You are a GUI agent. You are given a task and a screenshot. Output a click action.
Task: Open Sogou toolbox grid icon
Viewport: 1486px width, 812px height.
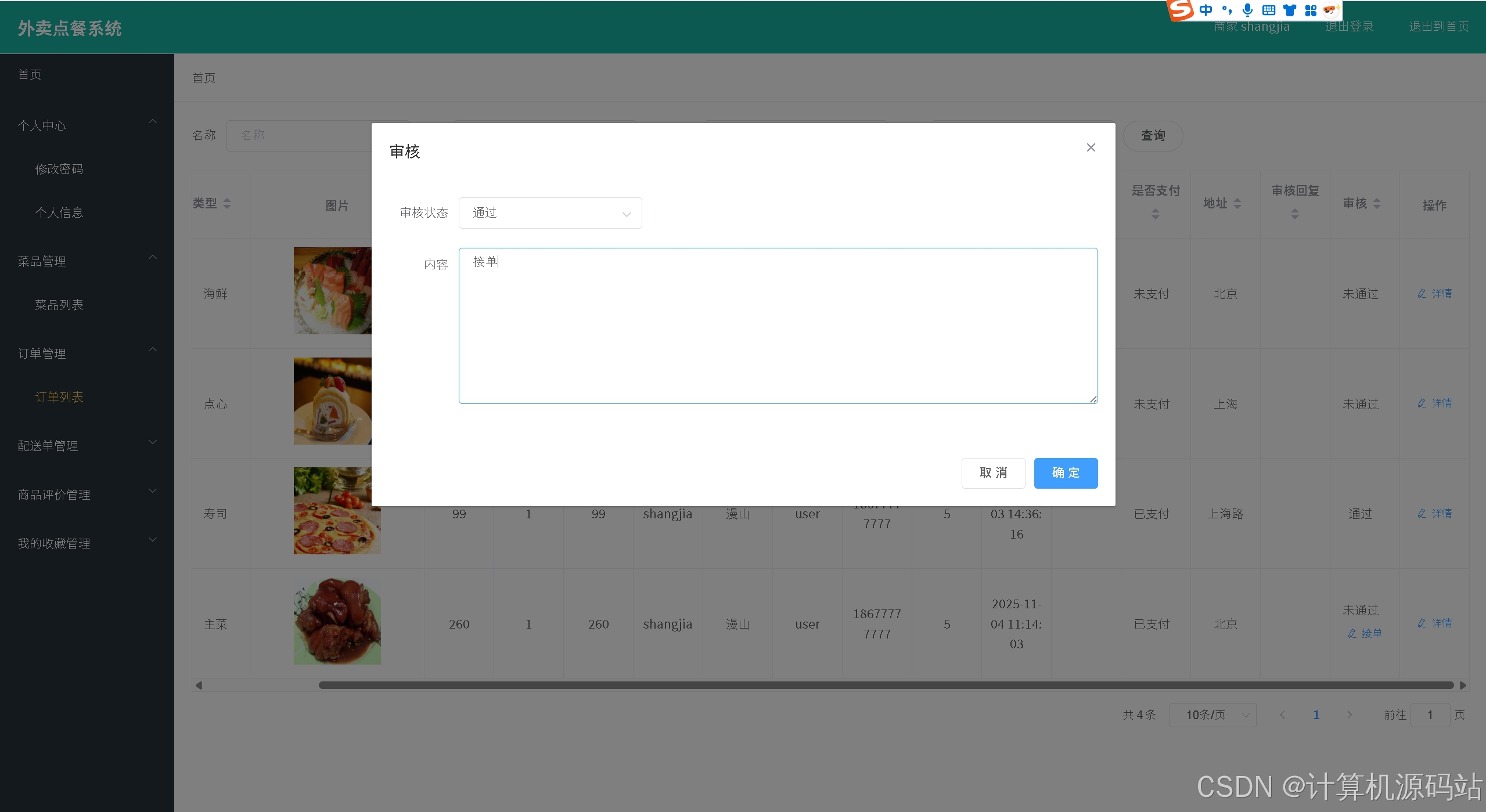1311,10
